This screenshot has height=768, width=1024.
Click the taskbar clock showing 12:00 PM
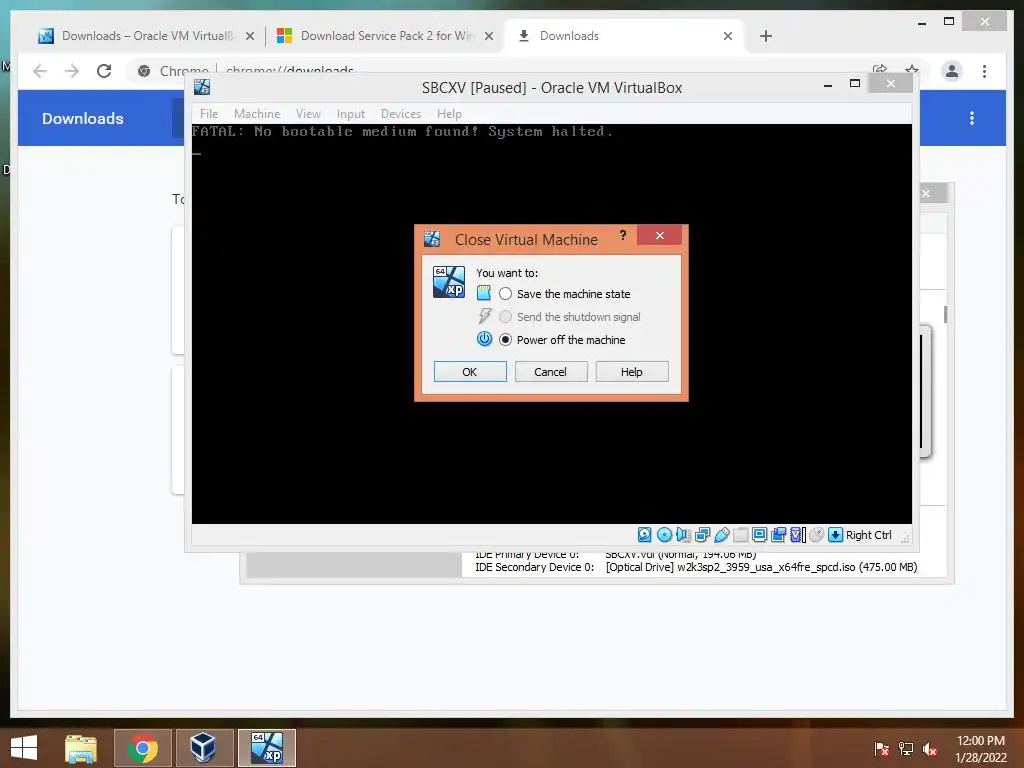pyautogui.click(x=981, y=748)
